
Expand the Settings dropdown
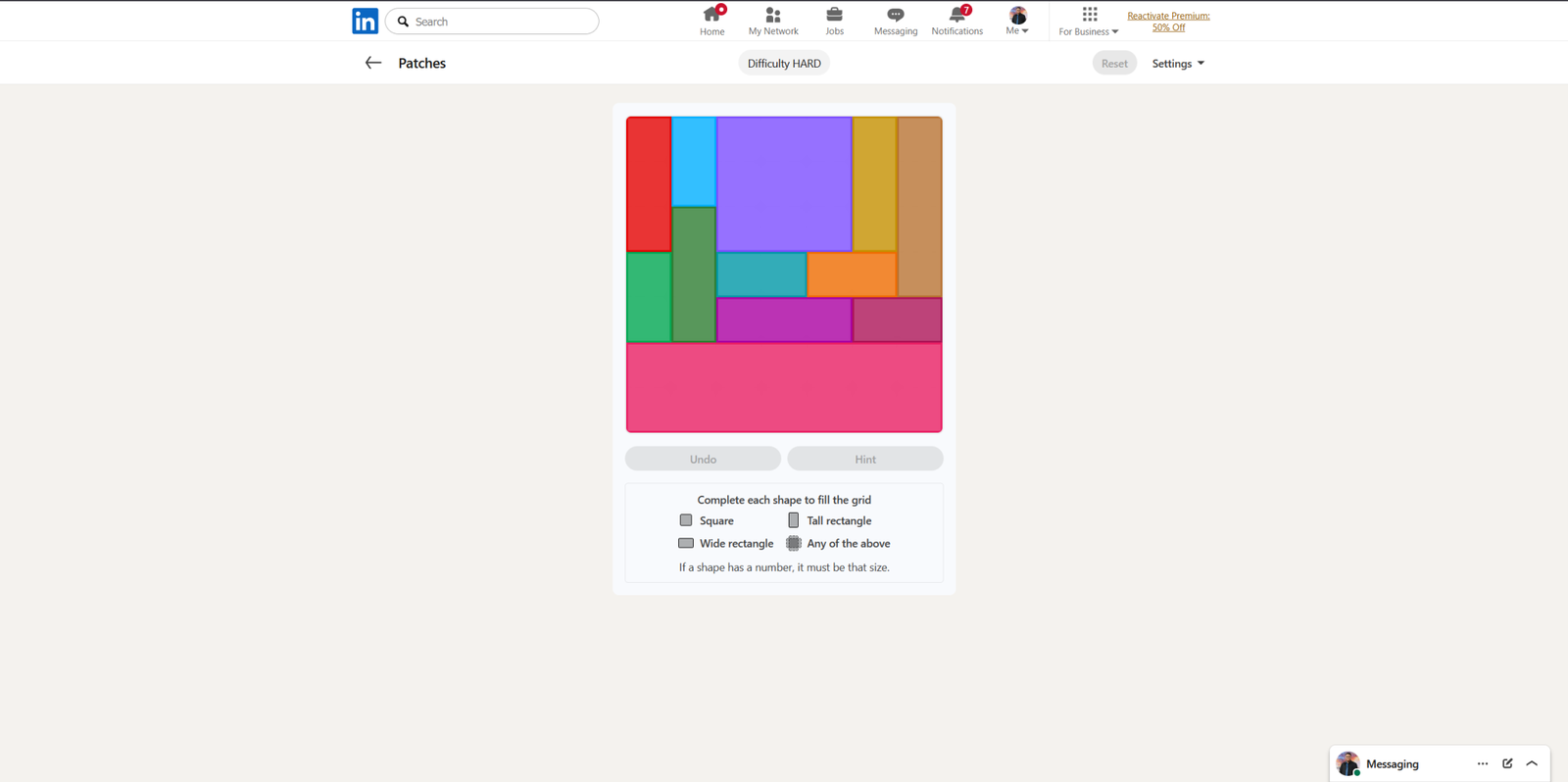pyautogui.click(x=1177, y=64)
